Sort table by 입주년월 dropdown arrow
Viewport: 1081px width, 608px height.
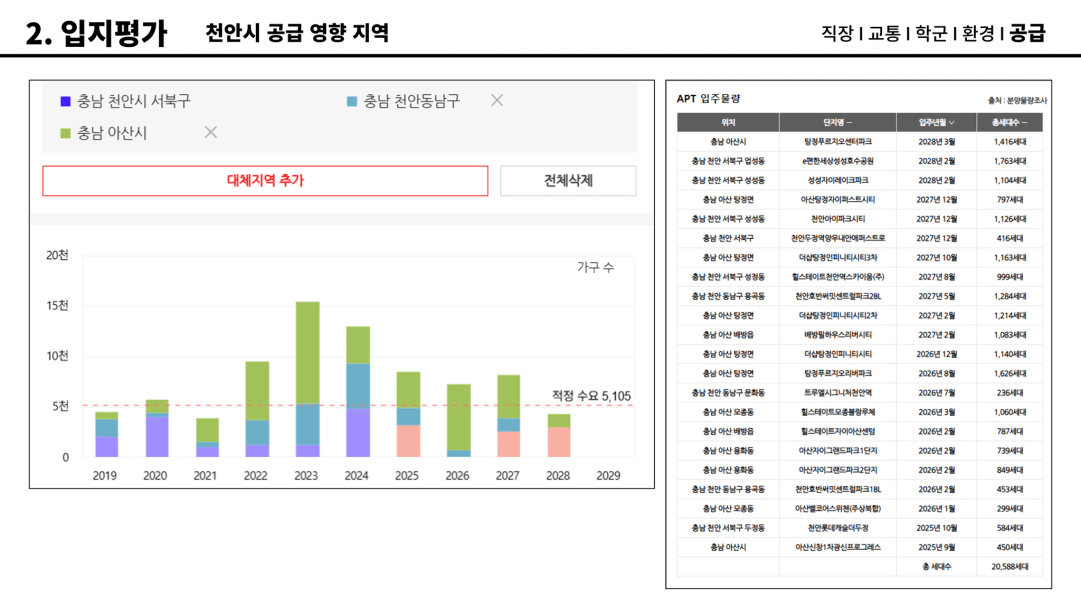(952, 123)
